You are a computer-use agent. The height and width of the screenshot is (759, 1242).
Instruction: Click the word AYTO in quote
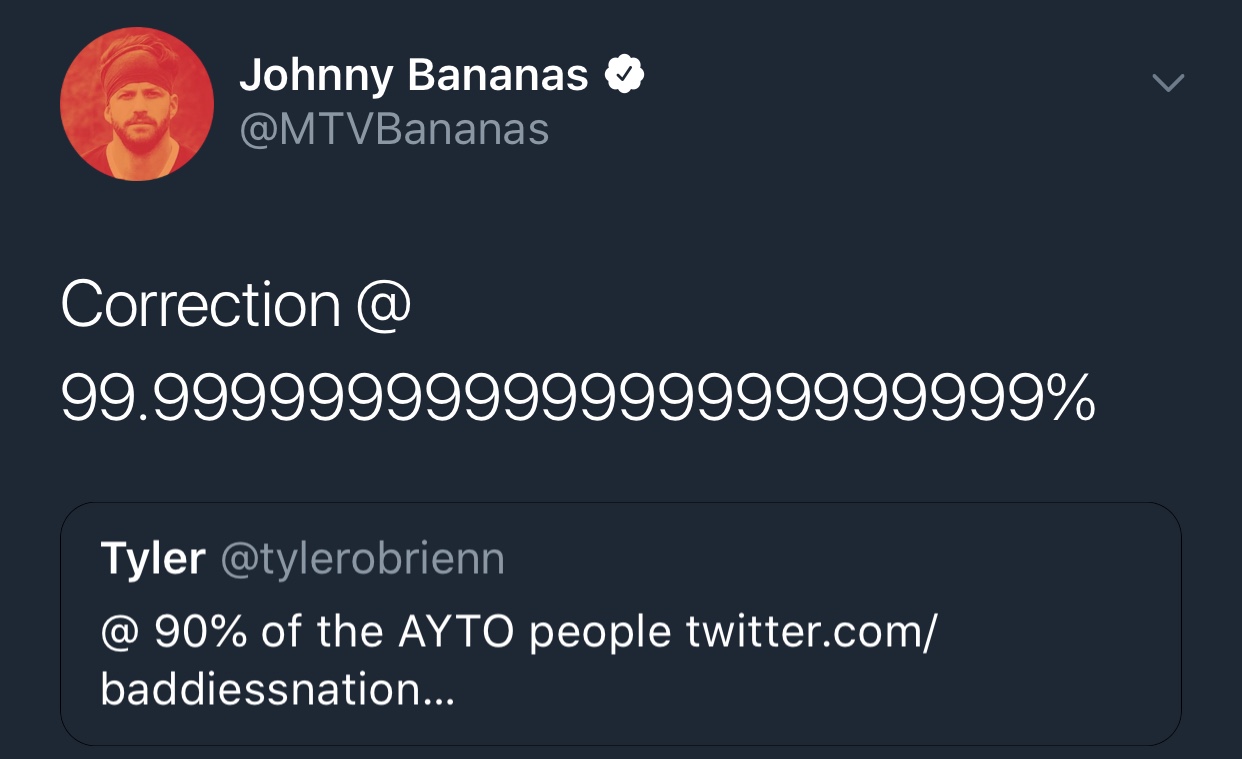click(x=456, y=631)
